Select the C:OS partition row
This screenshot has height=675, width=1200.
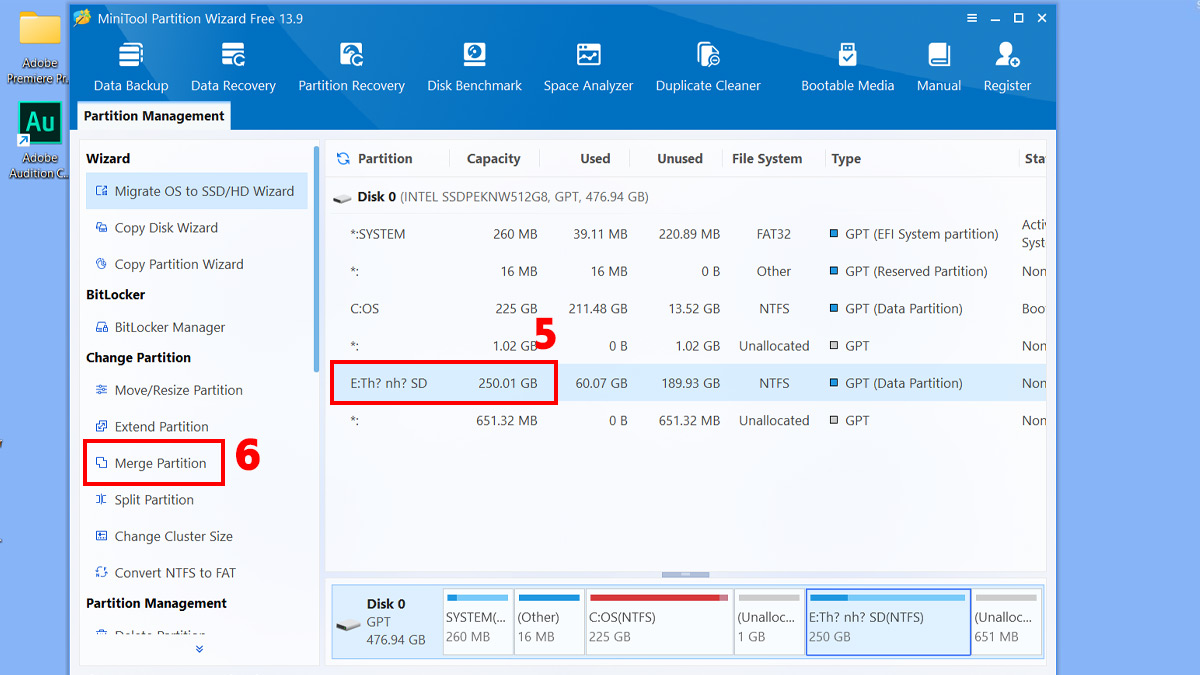(688, 309)
